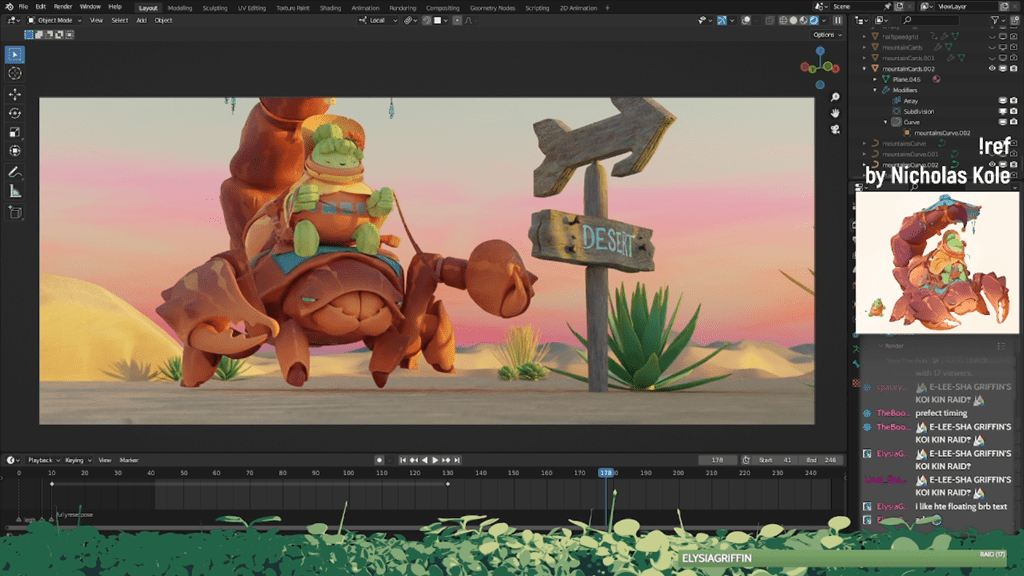The height and width of the screenshot is (576, 1024).
Task: Jump to next keyframe
Action: tap(446, 460)
